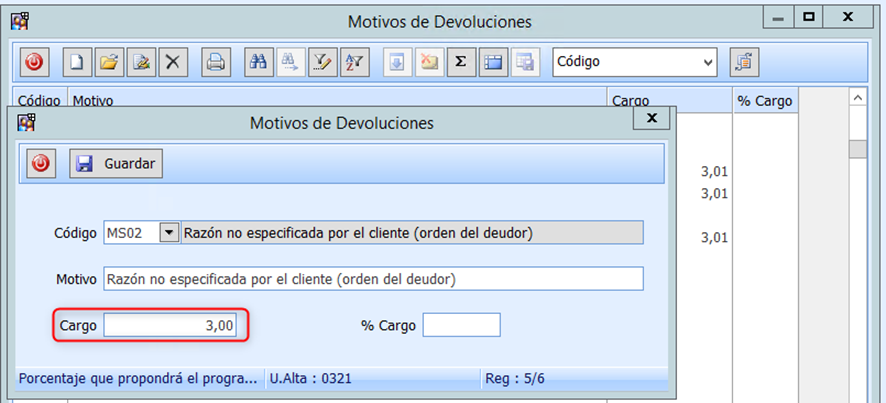Click the red power exit icon in main toolbar
The width and height of the screenshot is (886, 403).
point(34,62)
